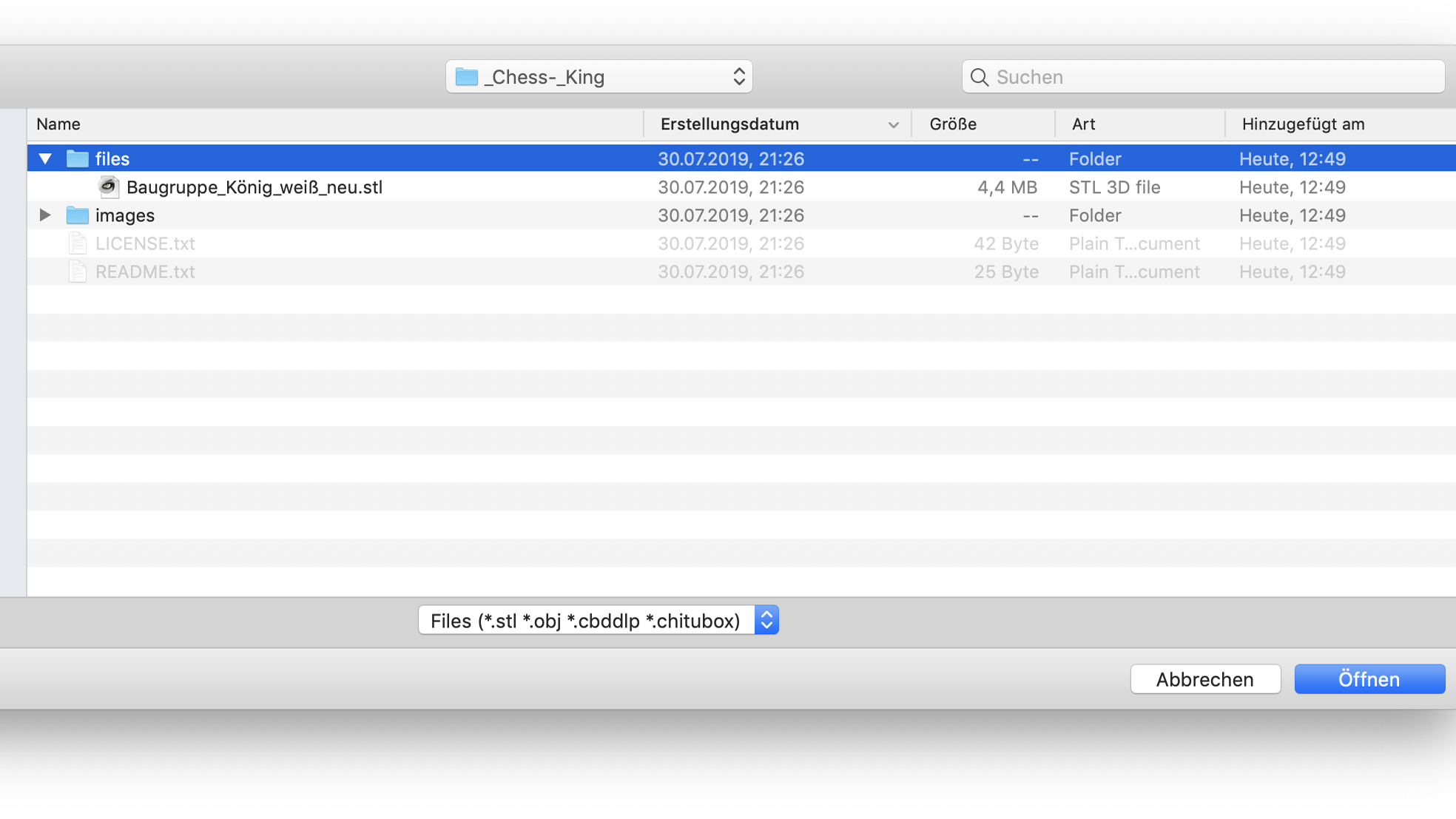Click the README.txt document icon
This screenshot has height=819, width=1456.
[77, 272]
